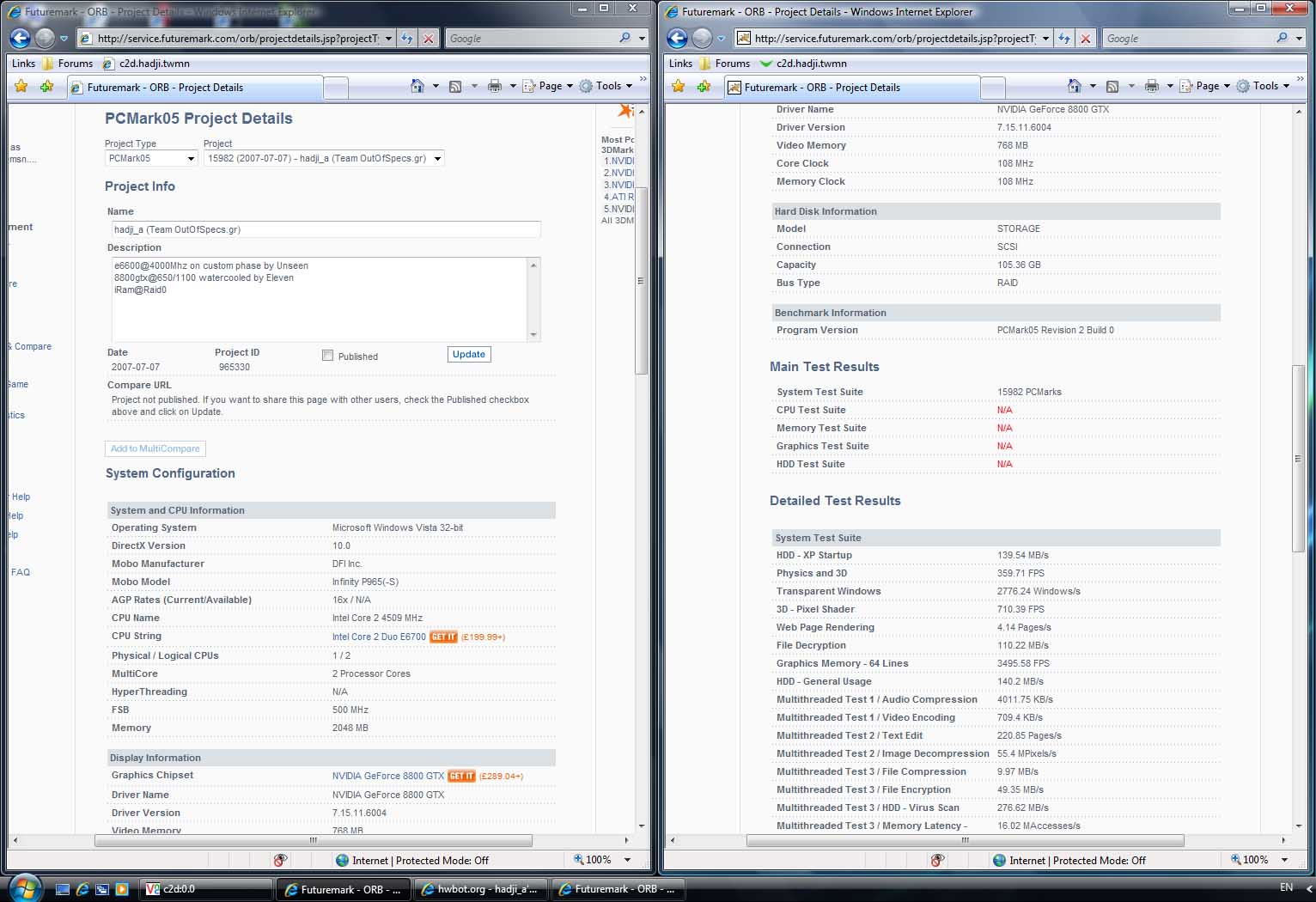
Task: Click Back button in right IE window
Action: [x=678, y=38]
